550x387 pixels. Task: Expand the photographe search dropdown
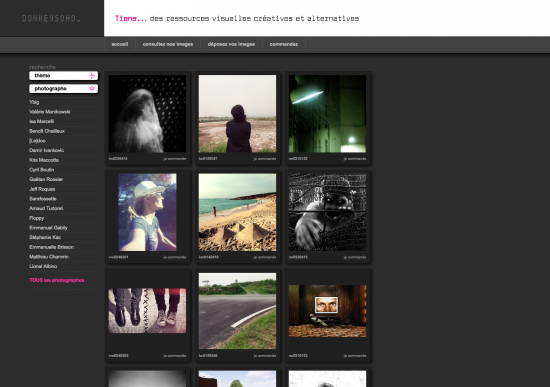click(x=63, y=88)
